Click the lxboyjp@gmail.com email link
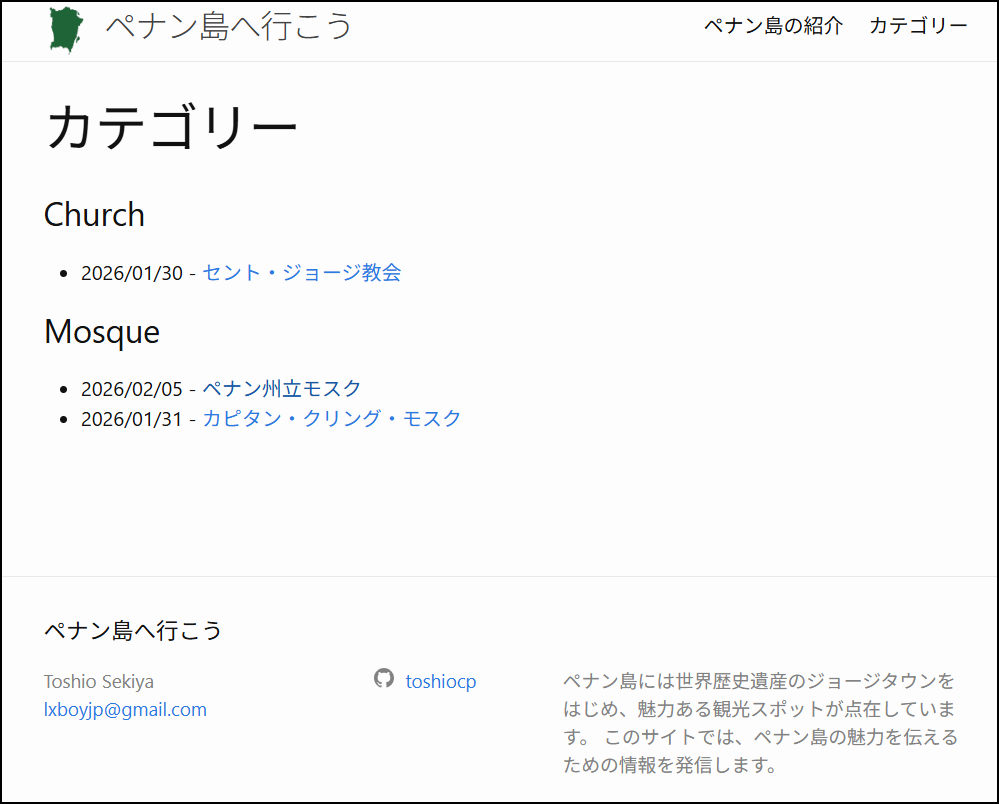The image size is (999, 804). click(125, 709)
